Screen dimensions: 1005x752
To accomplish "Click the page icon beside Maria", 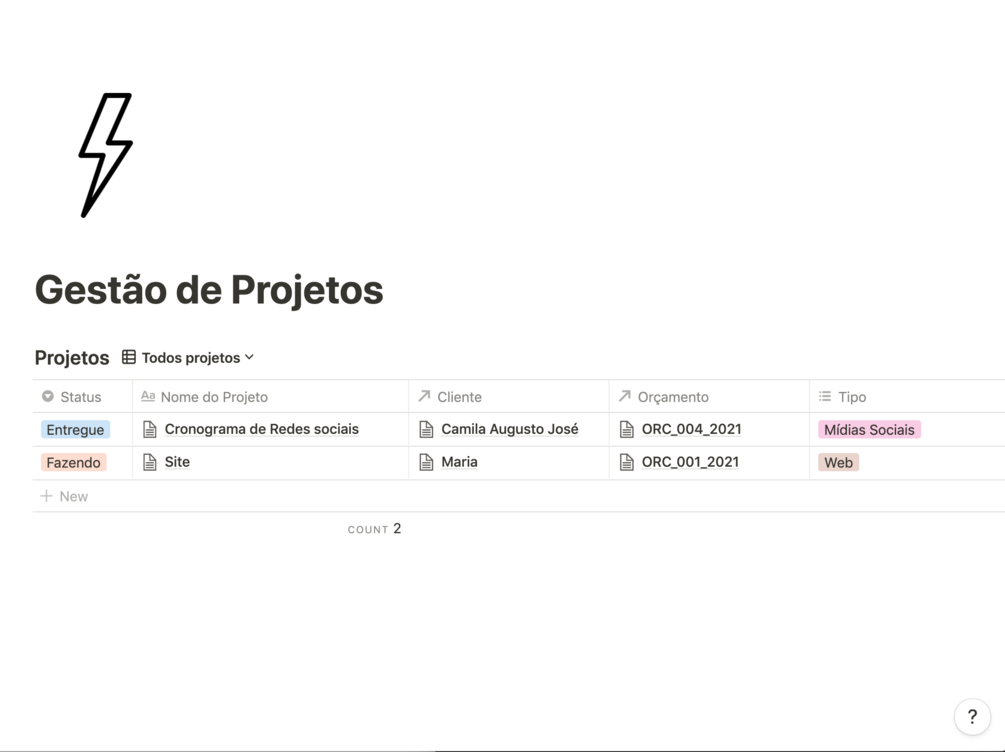I will tap(426, 462).
